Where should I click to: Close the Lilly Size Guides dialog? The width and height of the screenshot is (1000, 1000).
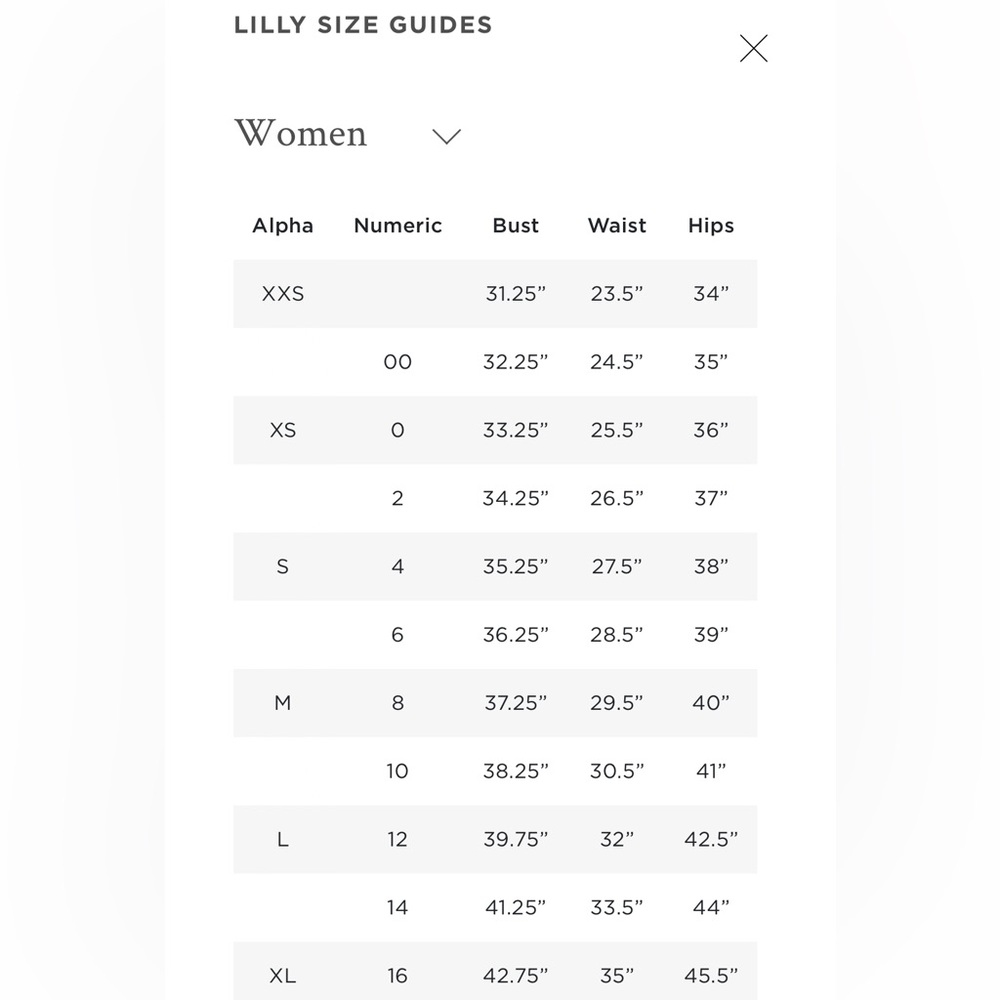(753, 48)
